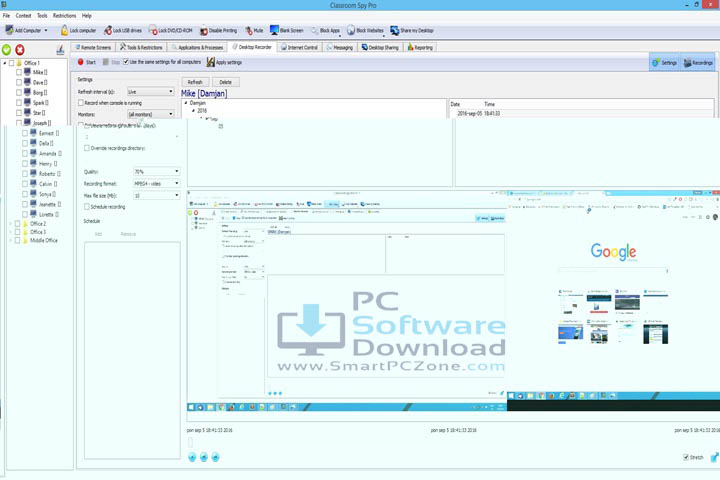
Task: Click the third round playback button
Action: point(215,457)
